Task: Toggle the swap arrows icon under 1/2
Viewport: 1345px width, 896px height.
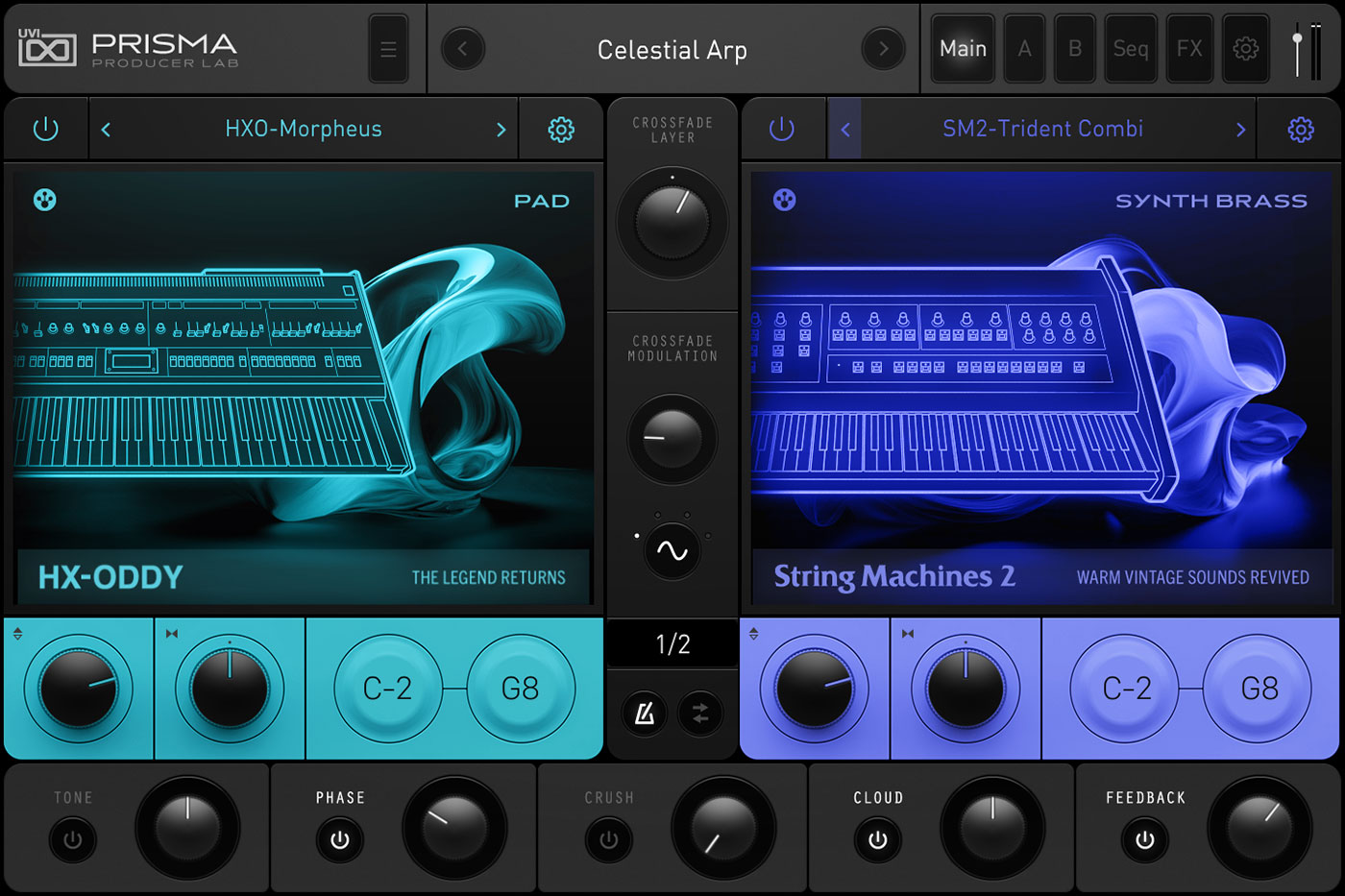Action: (x=699, y=714)
